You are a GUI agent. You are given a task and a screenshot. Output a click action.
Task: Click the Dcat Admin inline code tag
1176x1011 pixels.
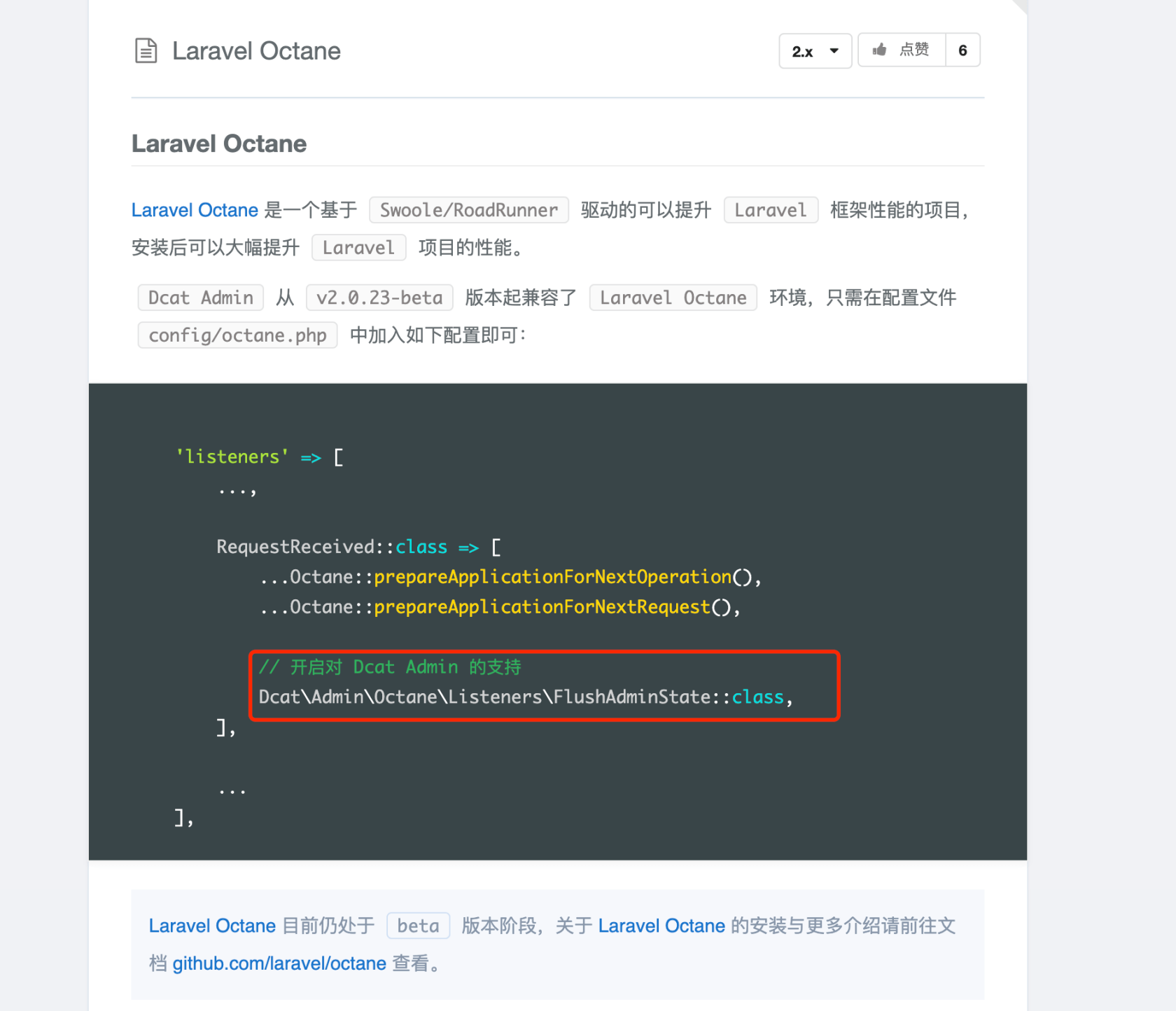pyautogui.click(x=201, y=298)
